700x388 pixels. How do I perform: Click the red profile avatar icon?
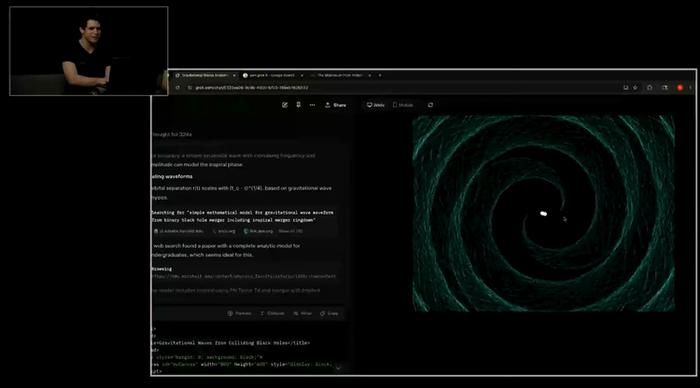[680, 88]
